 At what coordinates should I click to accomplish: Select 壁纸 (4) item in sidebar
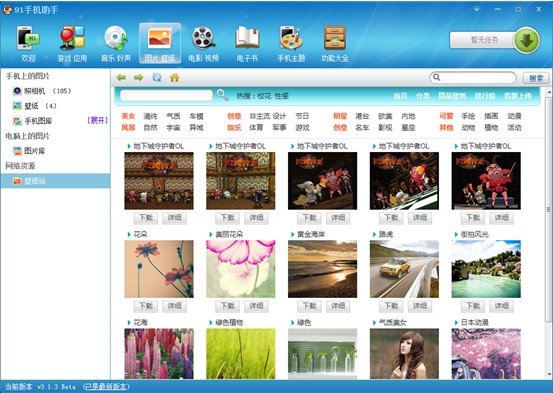click(x=35, y=106)
